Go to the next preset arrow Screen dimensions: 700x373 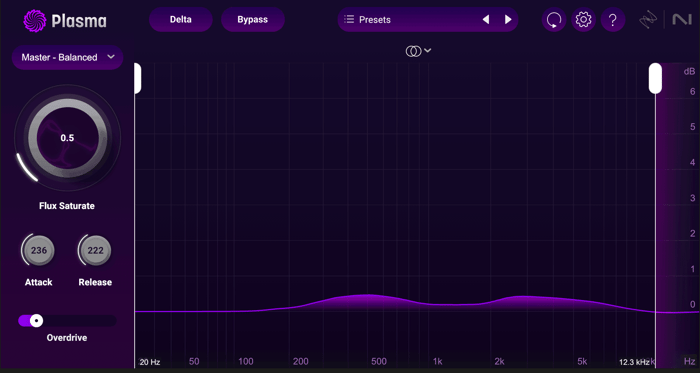(x=508, y=20)
